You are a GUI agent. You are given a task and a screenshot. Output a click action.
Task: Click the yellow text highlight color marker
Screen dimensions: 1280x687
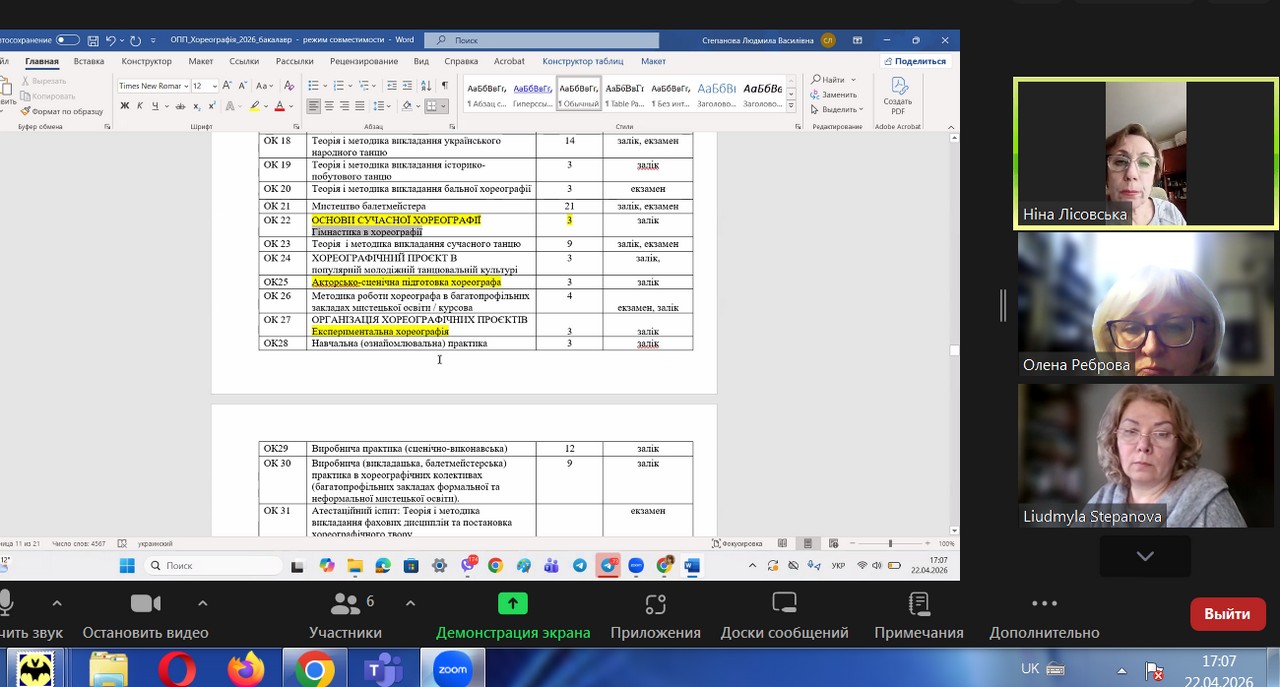256,106
